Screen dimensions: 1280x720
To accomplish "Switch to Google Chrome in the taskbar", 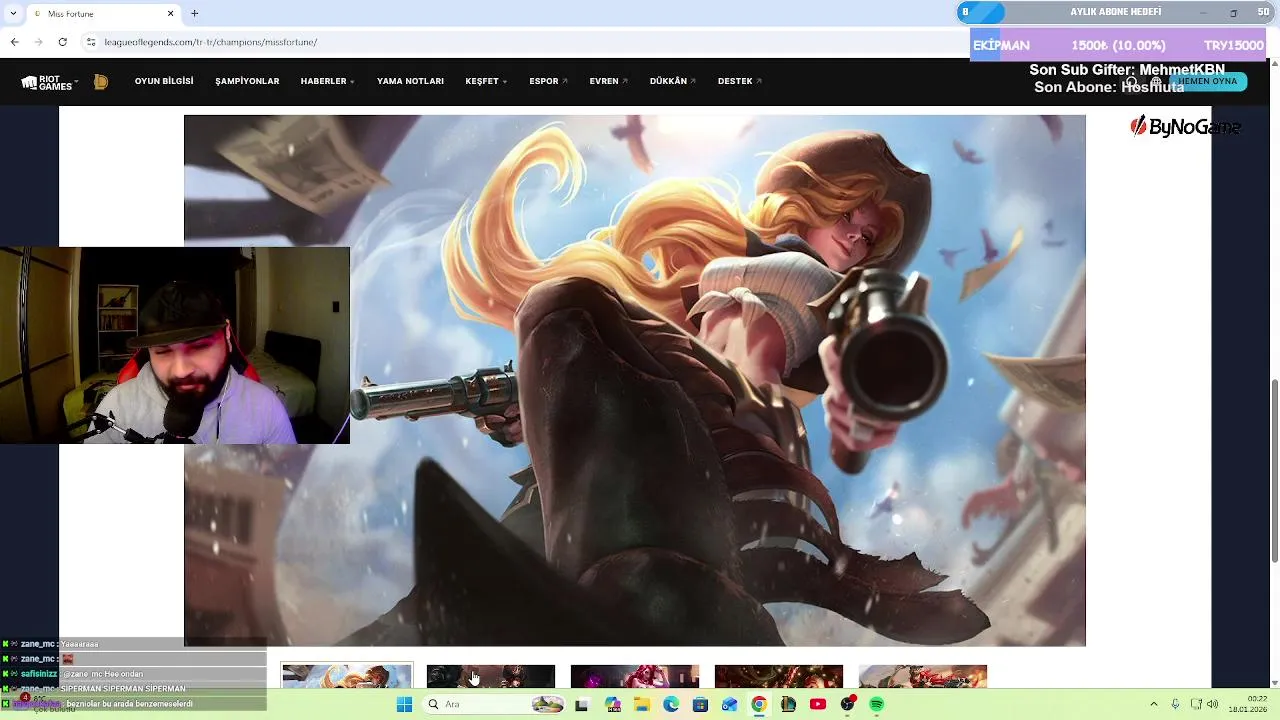I will tap(759, 704).
